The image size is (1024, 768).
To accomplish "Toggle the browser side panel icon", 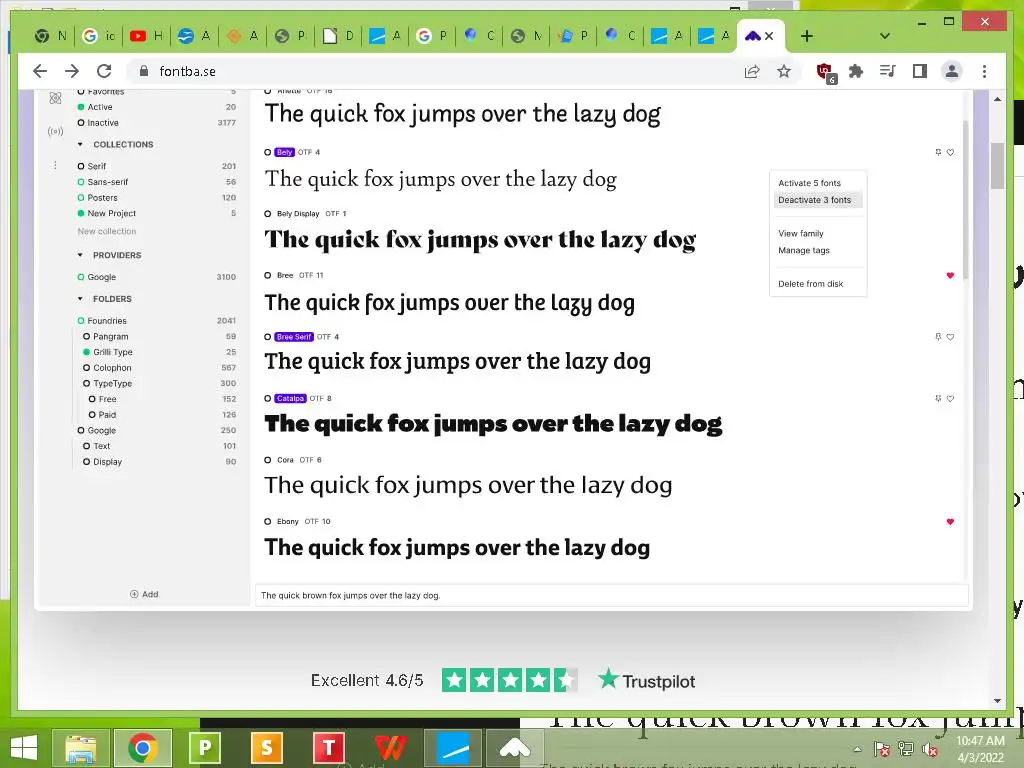I will point(920,71).
